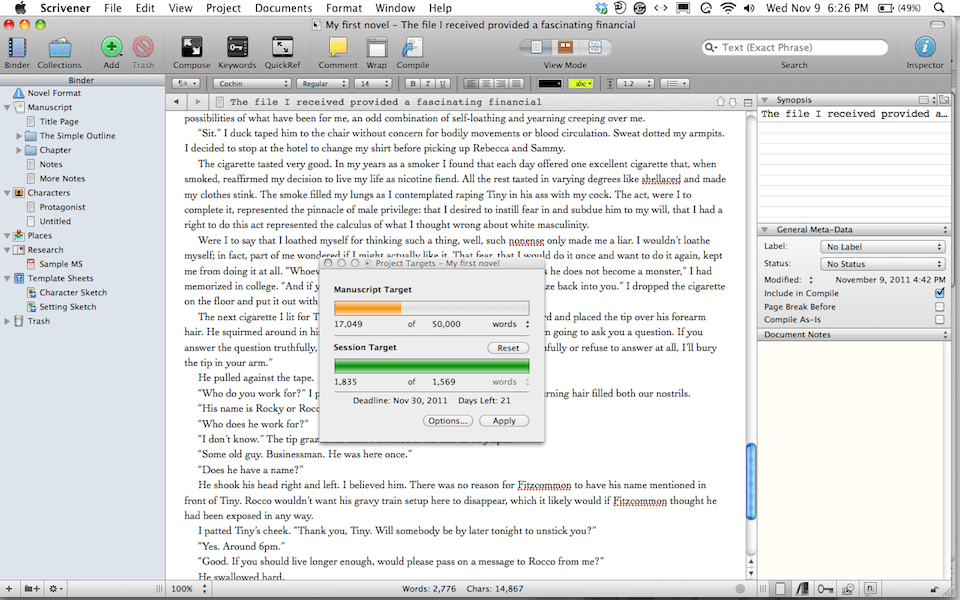Toggle the Binder toolbar icon
This screenshot has height=600, width=960.
tap(17, 48)
